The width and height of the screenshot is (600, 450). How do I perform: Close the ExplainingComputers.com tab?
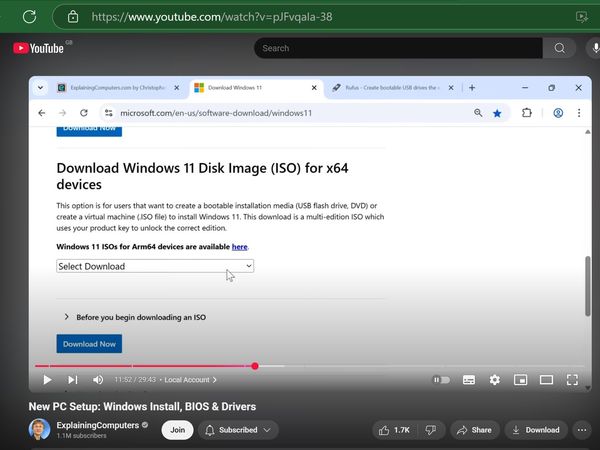[176, 88]
